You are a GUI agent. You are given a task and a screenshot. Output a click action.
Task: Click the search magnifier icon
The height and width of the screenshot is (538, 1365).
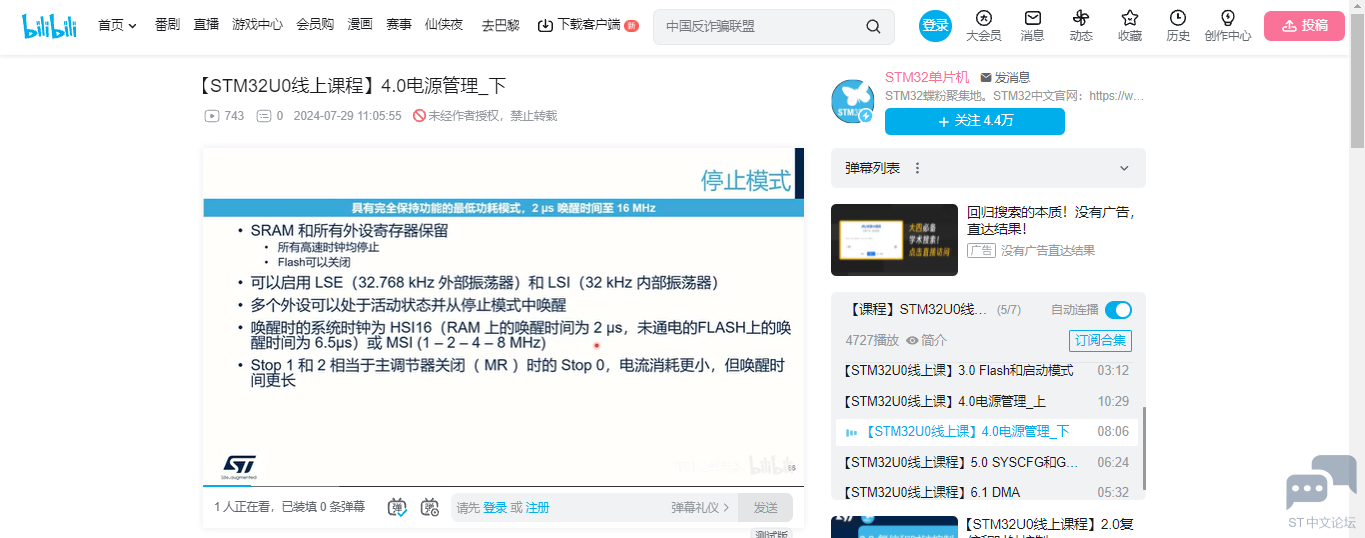click(874, 26)
